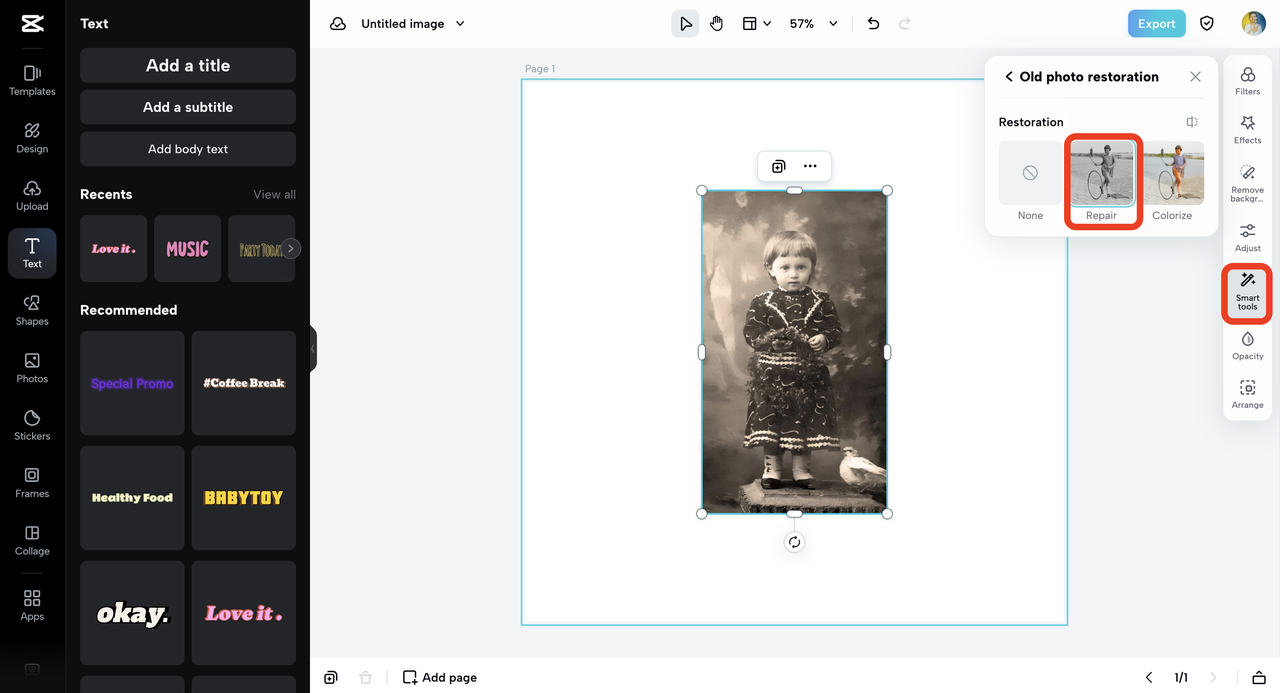Select the pointer selection tool
This screenshot has width=1280, height=693.
coord(685,24)
